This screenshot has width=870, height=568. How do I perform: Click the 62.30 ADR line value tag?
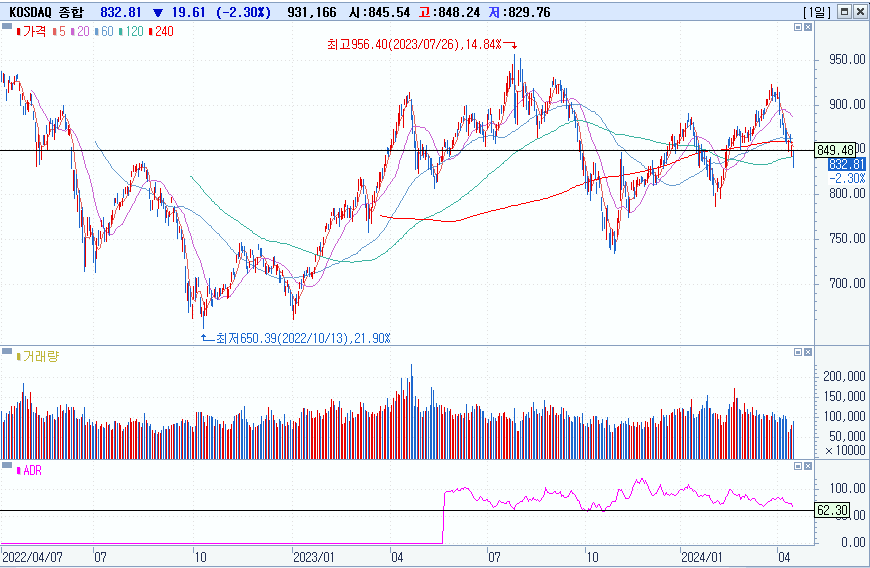[x=832, y=510]
